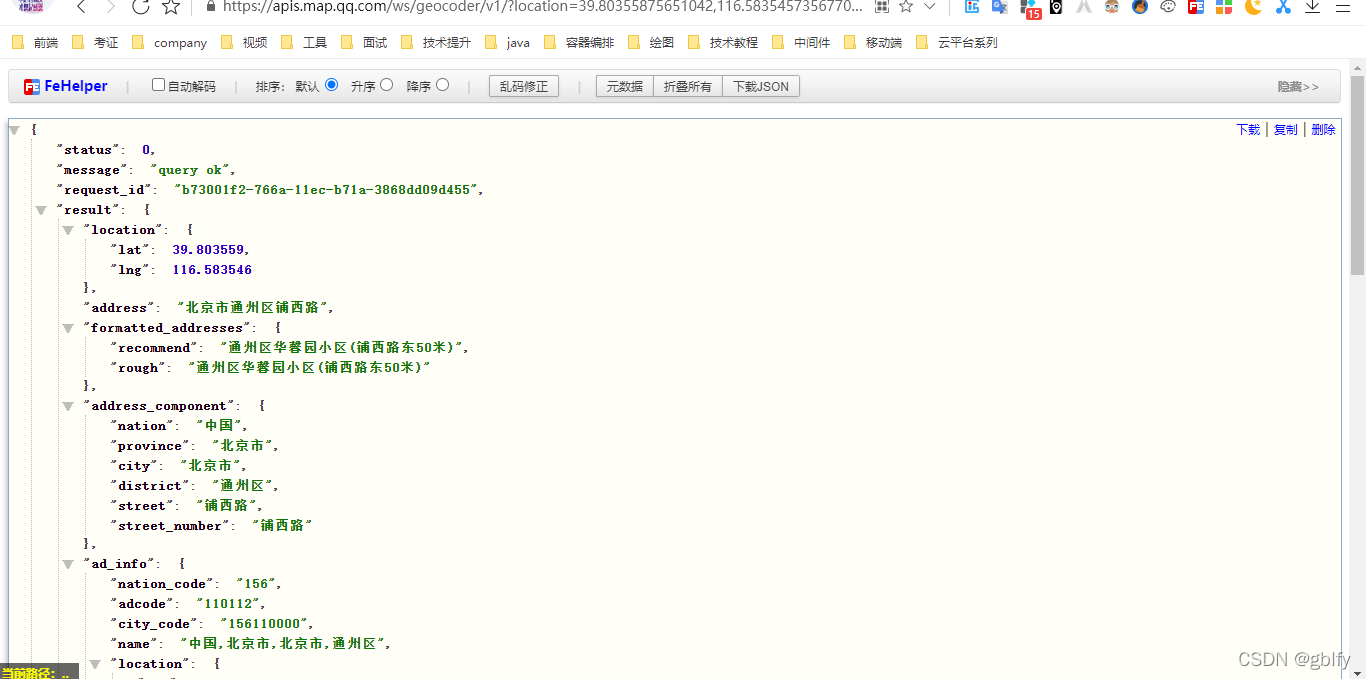The image size is (1366, 679).
Task: Collapse the "address_component" node
Action: (68, 406)
